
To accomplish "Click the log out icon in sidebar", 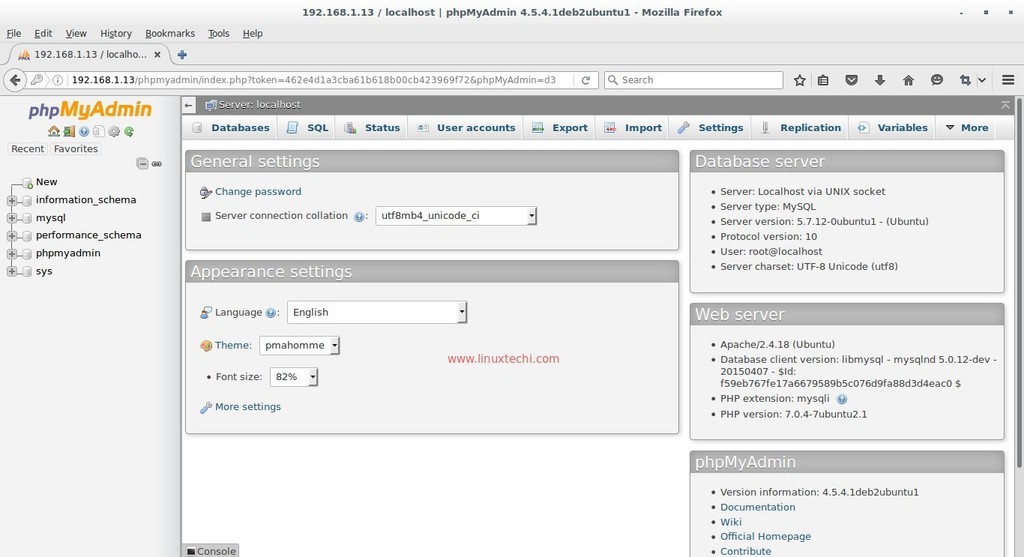I will (69, 131).
